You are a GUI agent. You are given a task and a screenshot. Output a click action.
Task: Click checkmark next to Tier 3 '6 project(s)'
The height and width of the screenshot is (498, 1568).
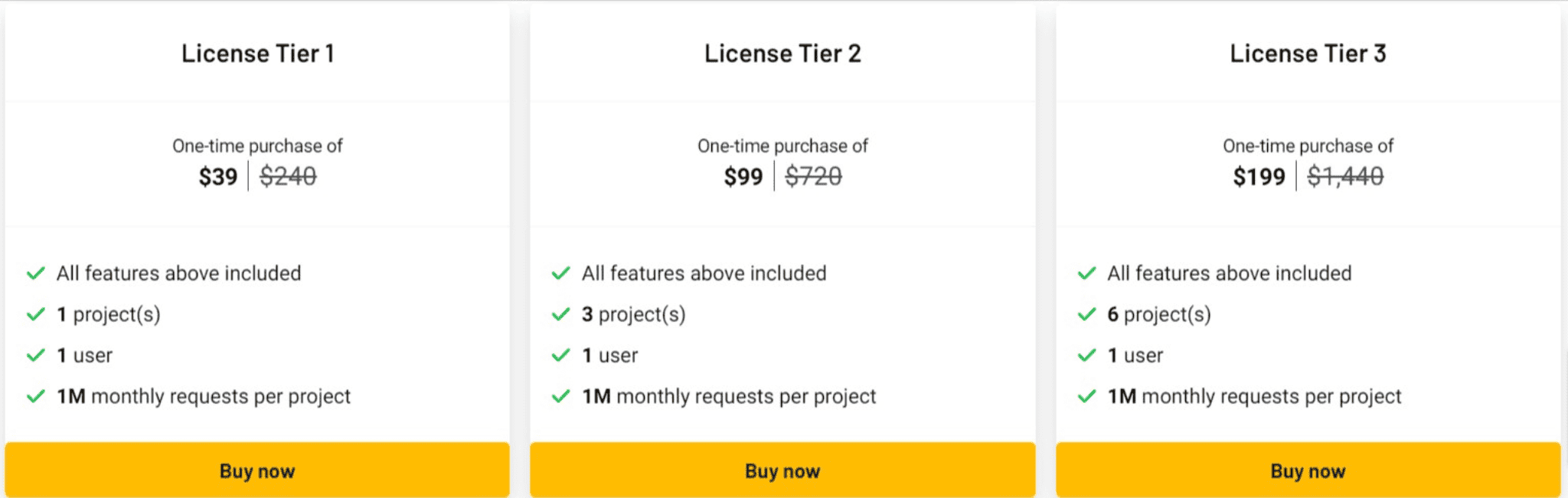pos(1087,314)
